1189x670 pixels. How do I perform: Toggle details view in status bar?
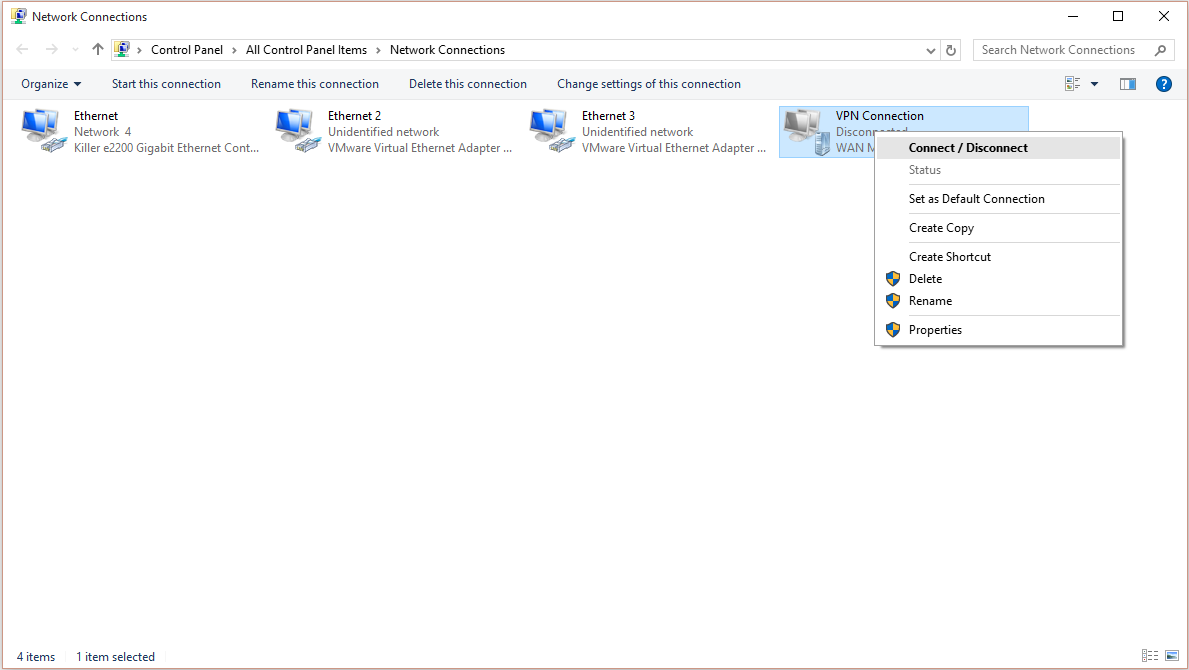tap(1151, 656)
